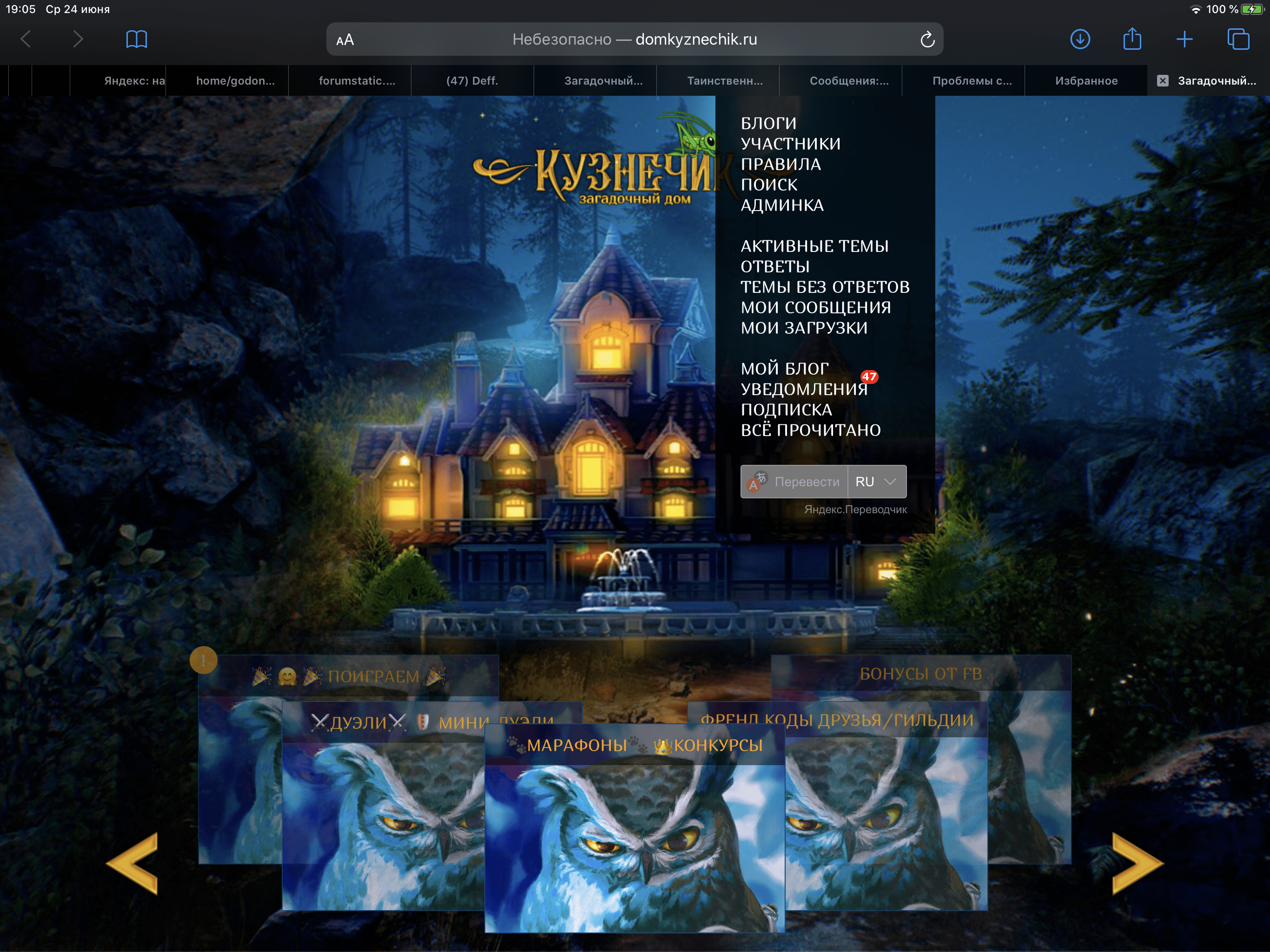
Task: Switch to the Избранное tab
Action: coord(1086,80)
